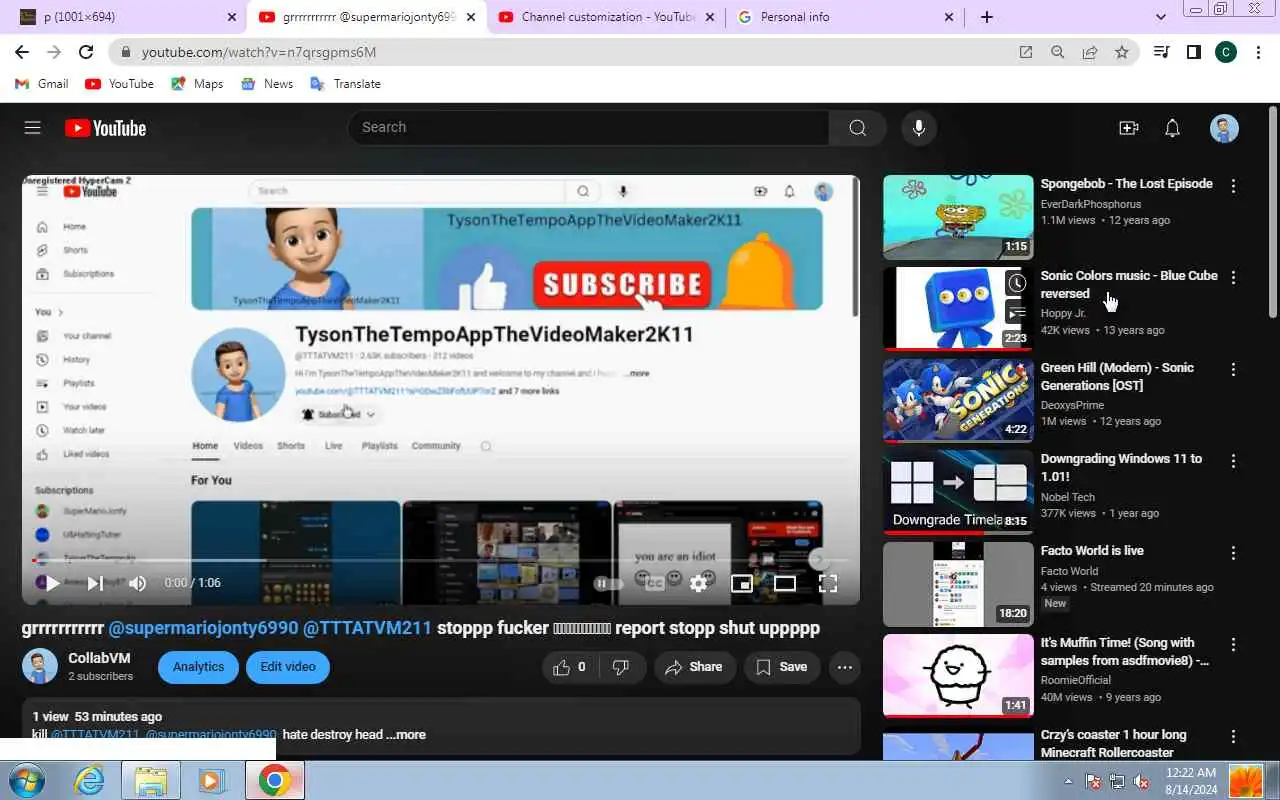This screenshot has height=800, width=1280.
Task: Open the notifications bell
Action: coord(1172,128)
